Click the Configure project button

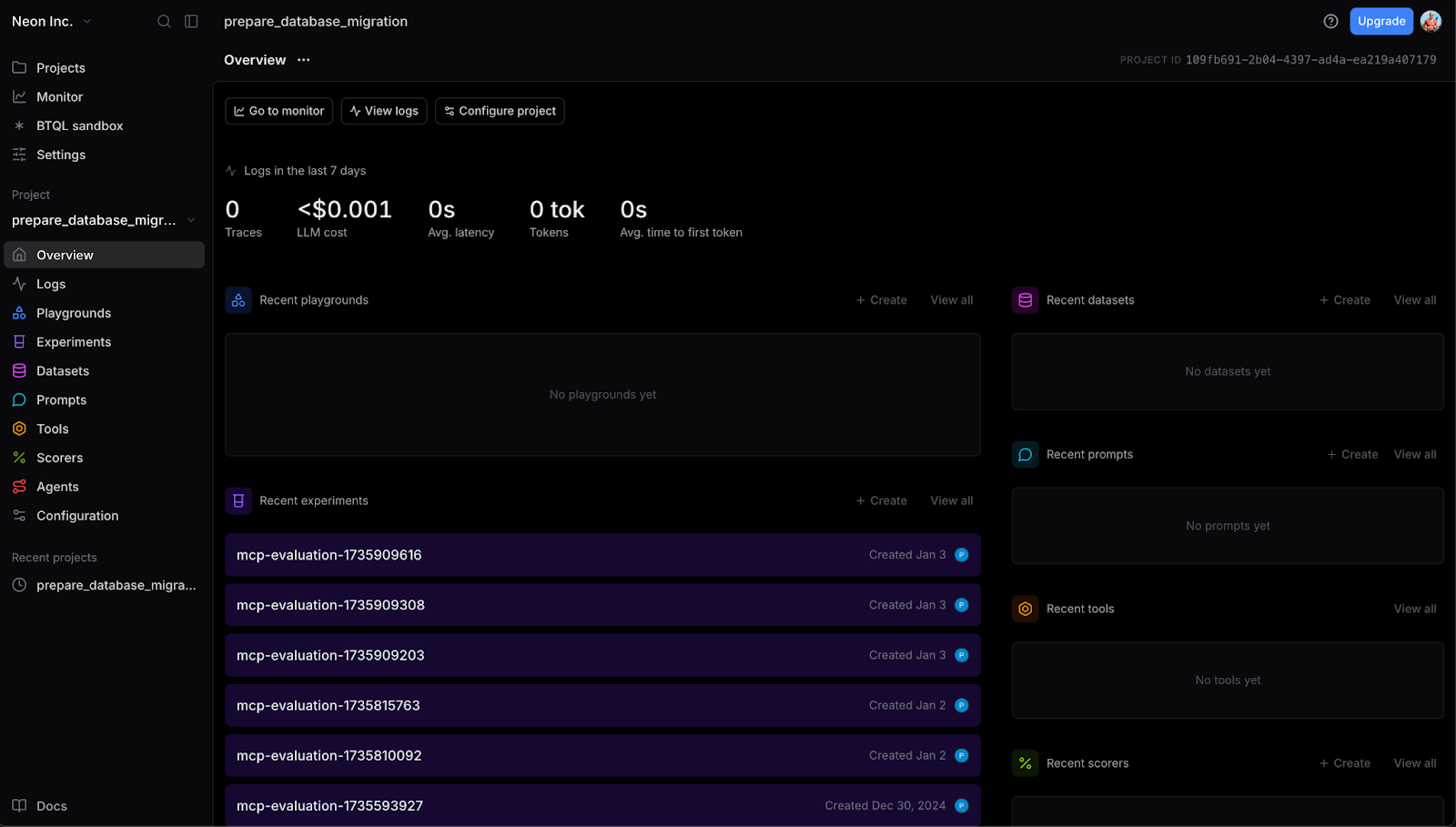(500, 111)
